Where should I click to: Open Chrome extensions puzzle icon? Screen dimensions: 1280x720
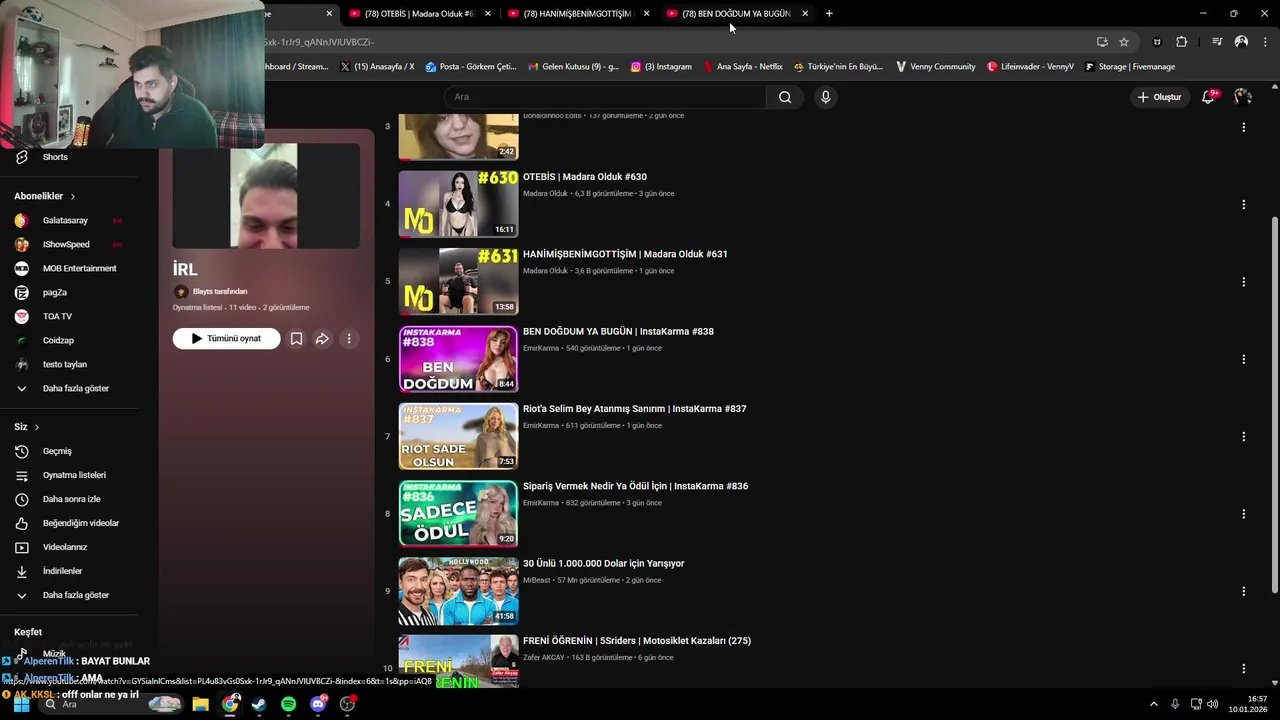coord(1182,42)
